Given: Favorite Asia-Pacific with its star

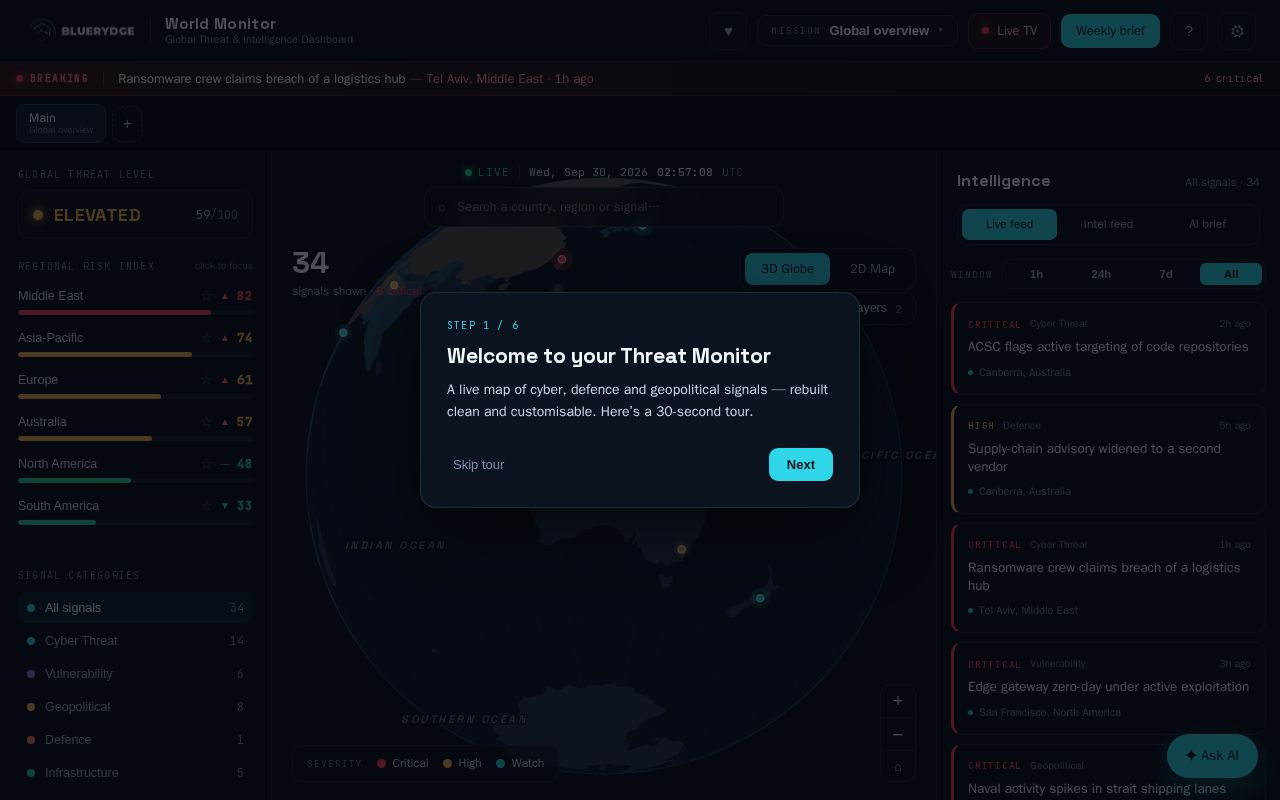Looking at the screenshot, I should pyautogui.click(x=206, y=338).
